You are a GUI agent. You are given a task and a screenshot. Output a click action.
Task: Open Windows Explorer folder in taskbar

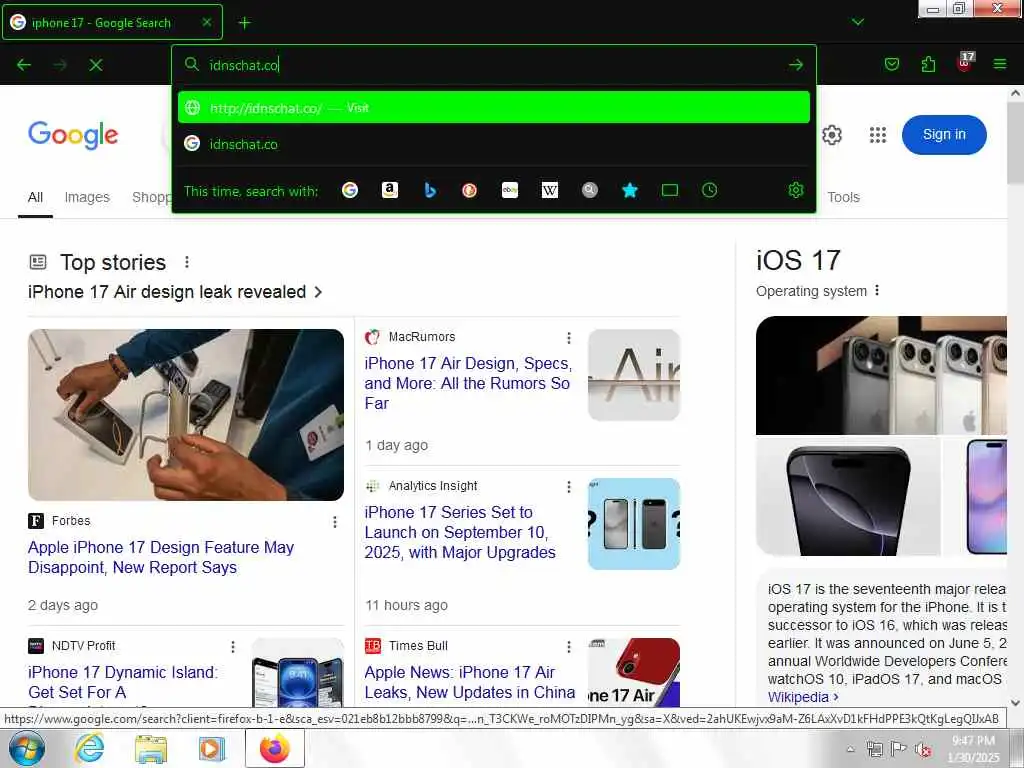click(x=151, y=749)
